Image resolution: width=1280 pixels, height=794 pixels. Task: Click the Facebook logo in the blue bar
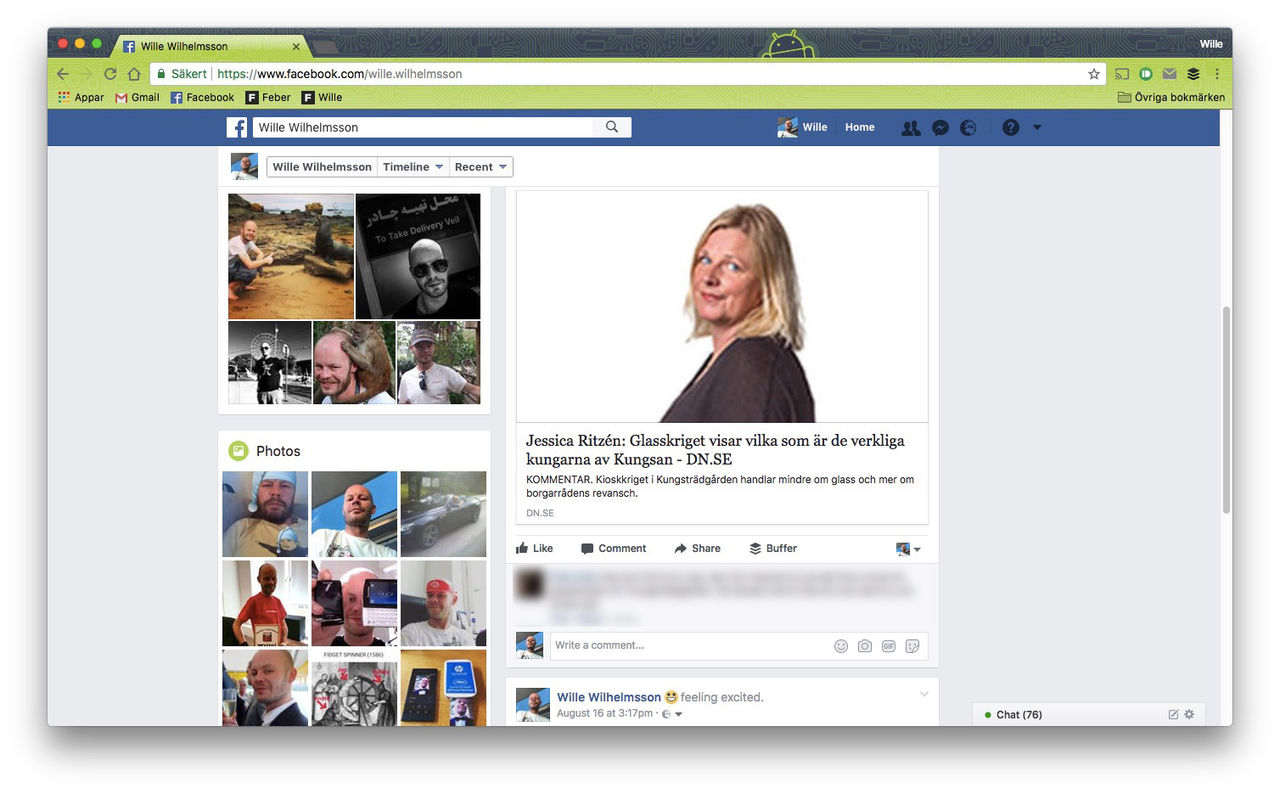point(237,127)
